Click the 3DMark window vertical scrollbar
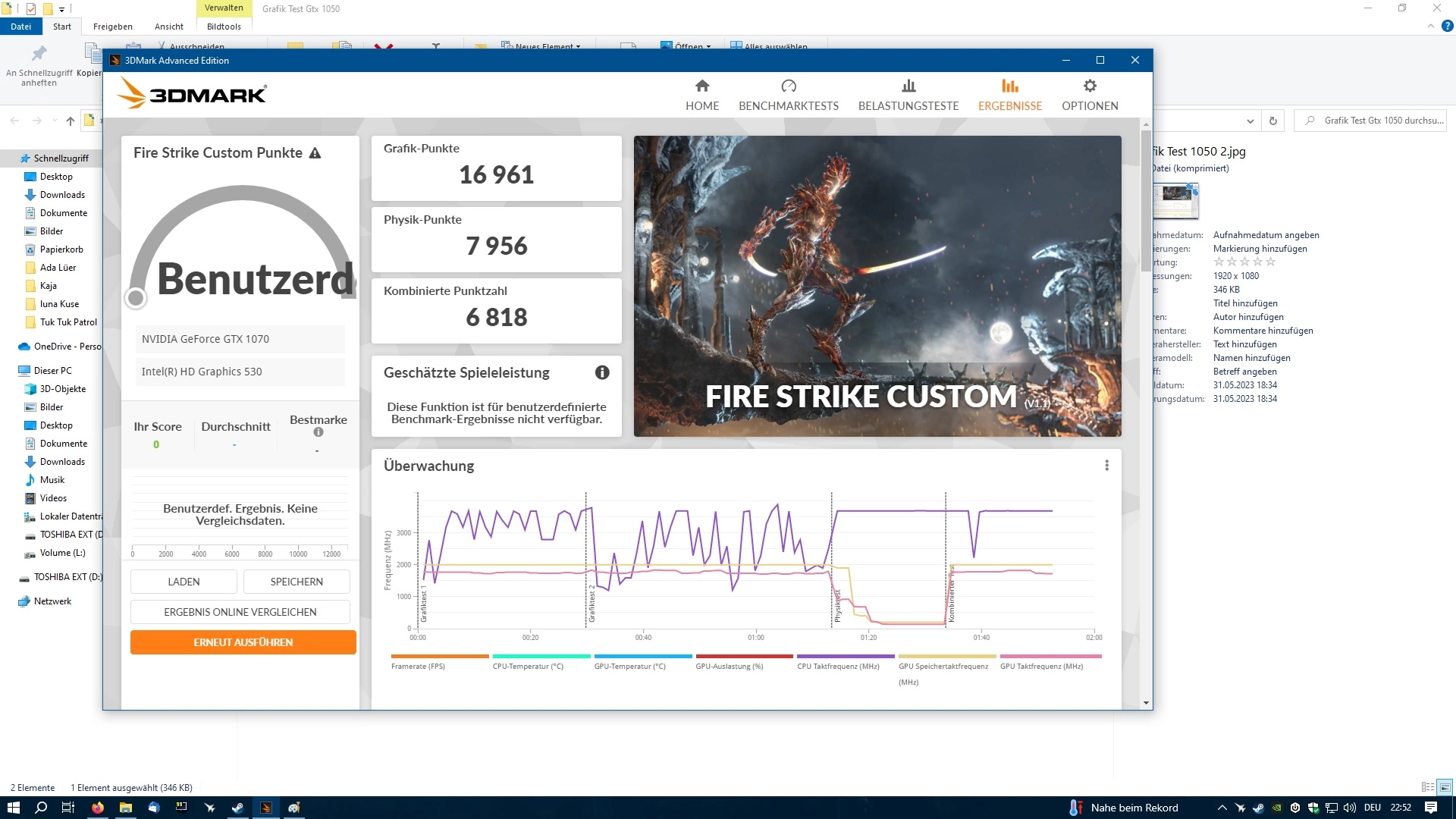The image size is (1456, 819). coord(1146,201)
